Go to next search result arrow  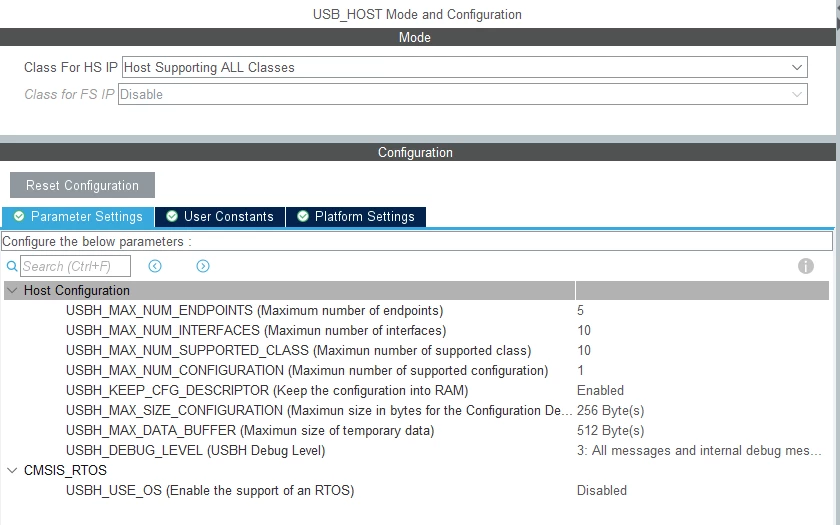tap(202, 266)
